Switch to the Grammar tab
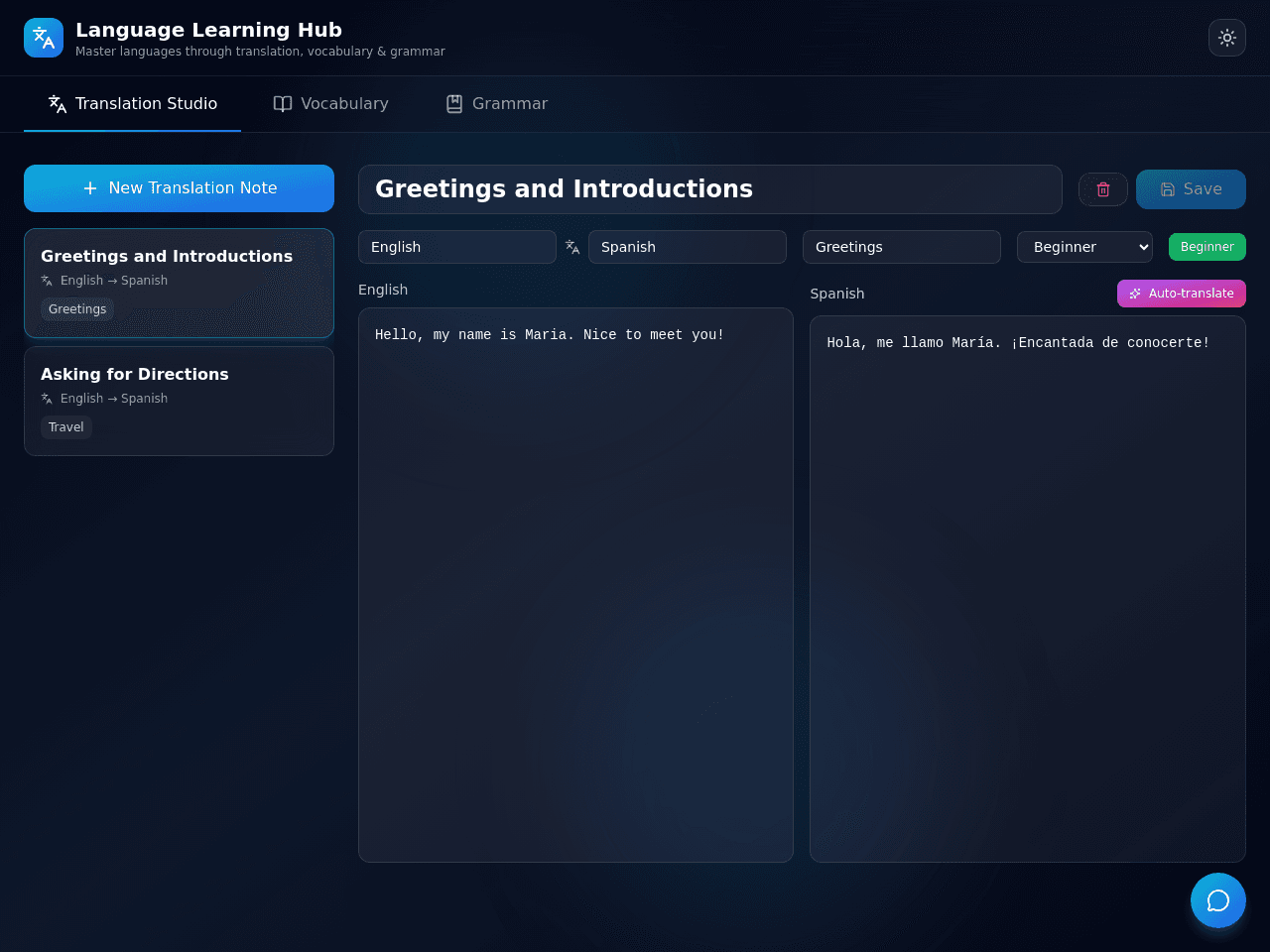Screen dimensions: 1270x952 tap(496, 104)
